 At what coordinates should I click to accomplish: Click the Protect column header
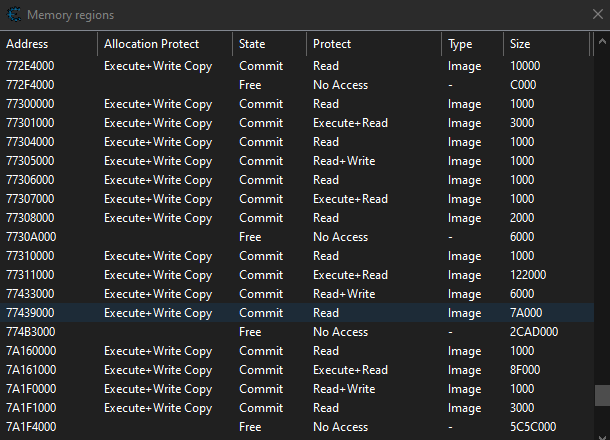pyautogui.click(x=332, y=44)
